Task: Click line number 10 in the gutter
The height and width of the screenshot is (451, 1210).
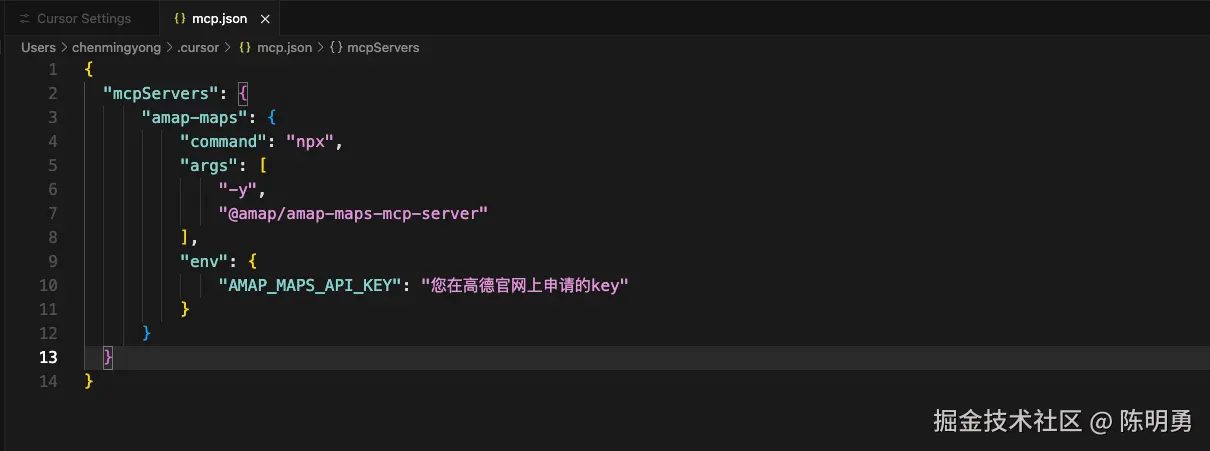Action: coord(48,285)
